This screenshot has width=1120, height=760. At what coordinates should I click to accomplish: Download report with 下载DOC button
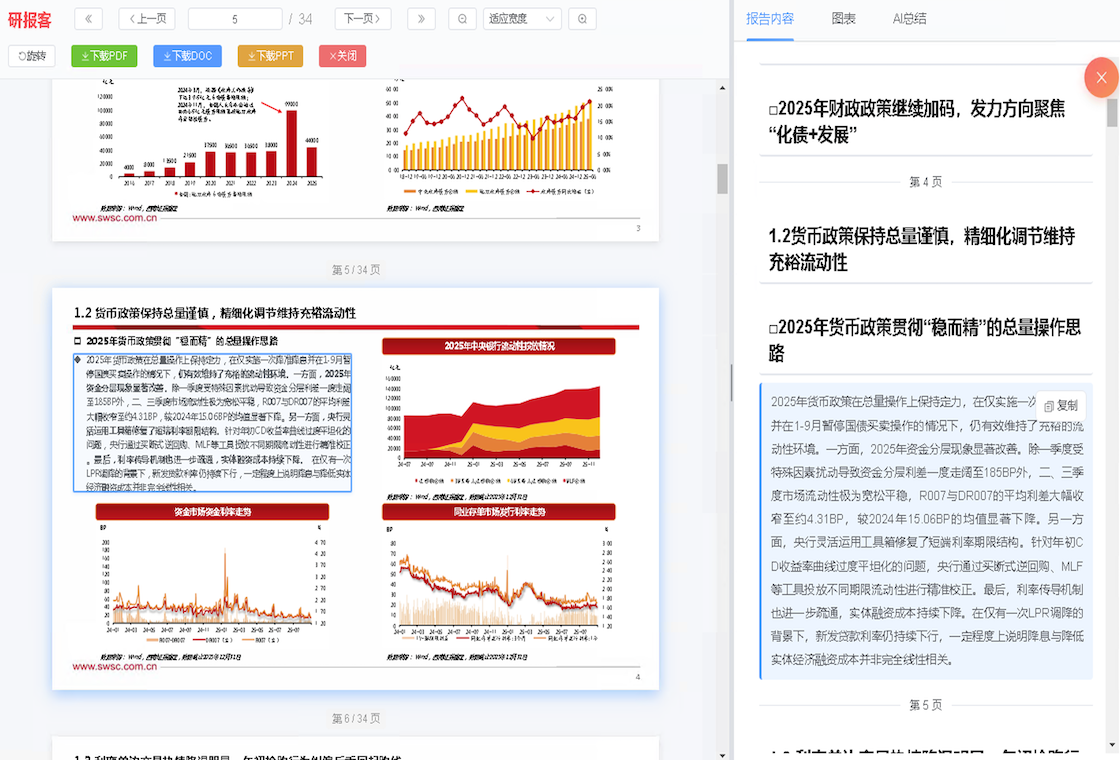[x=187, y=56]
